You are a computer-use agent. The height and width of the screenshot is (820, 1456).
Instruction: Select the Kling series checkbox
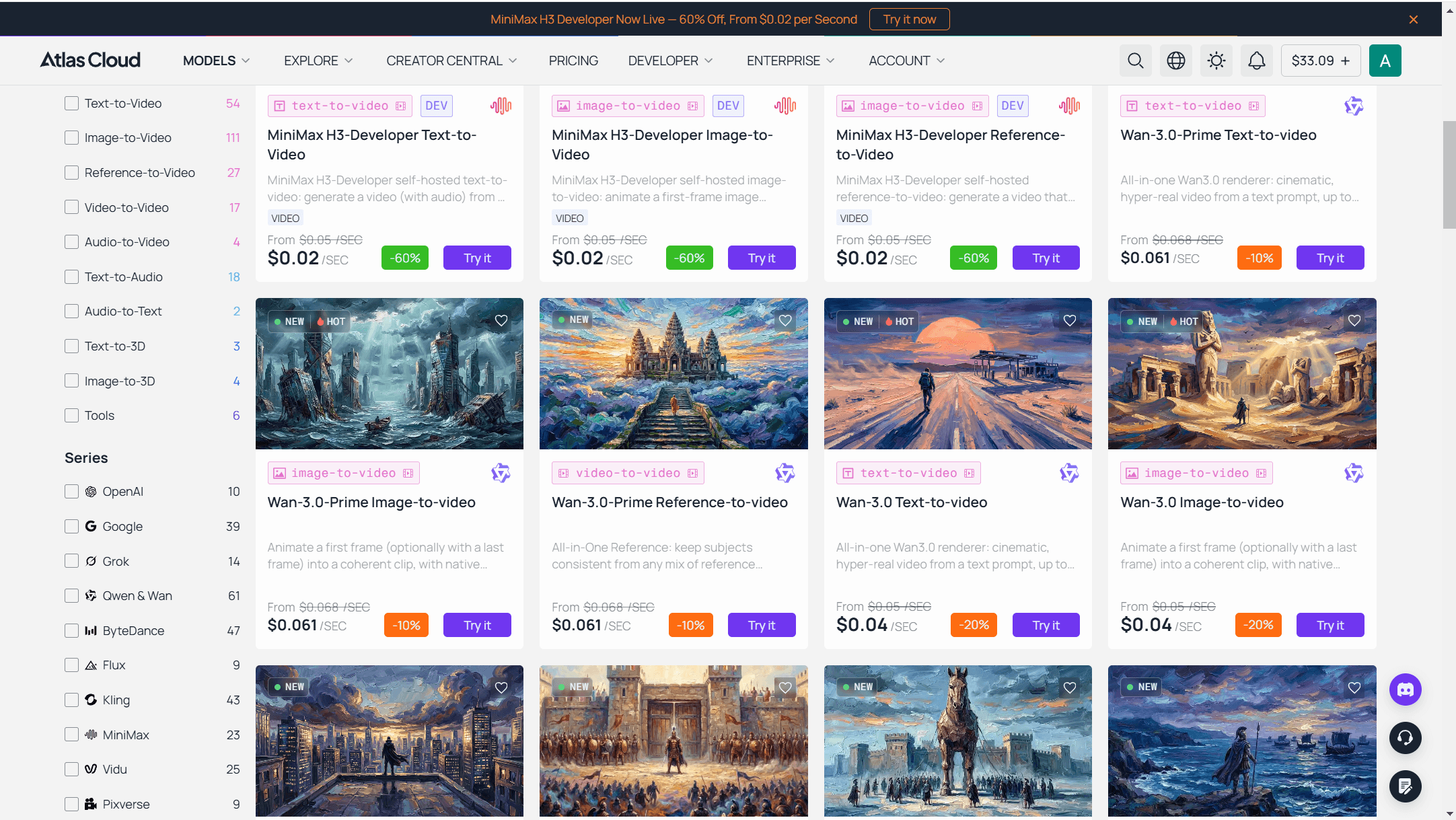71,700
